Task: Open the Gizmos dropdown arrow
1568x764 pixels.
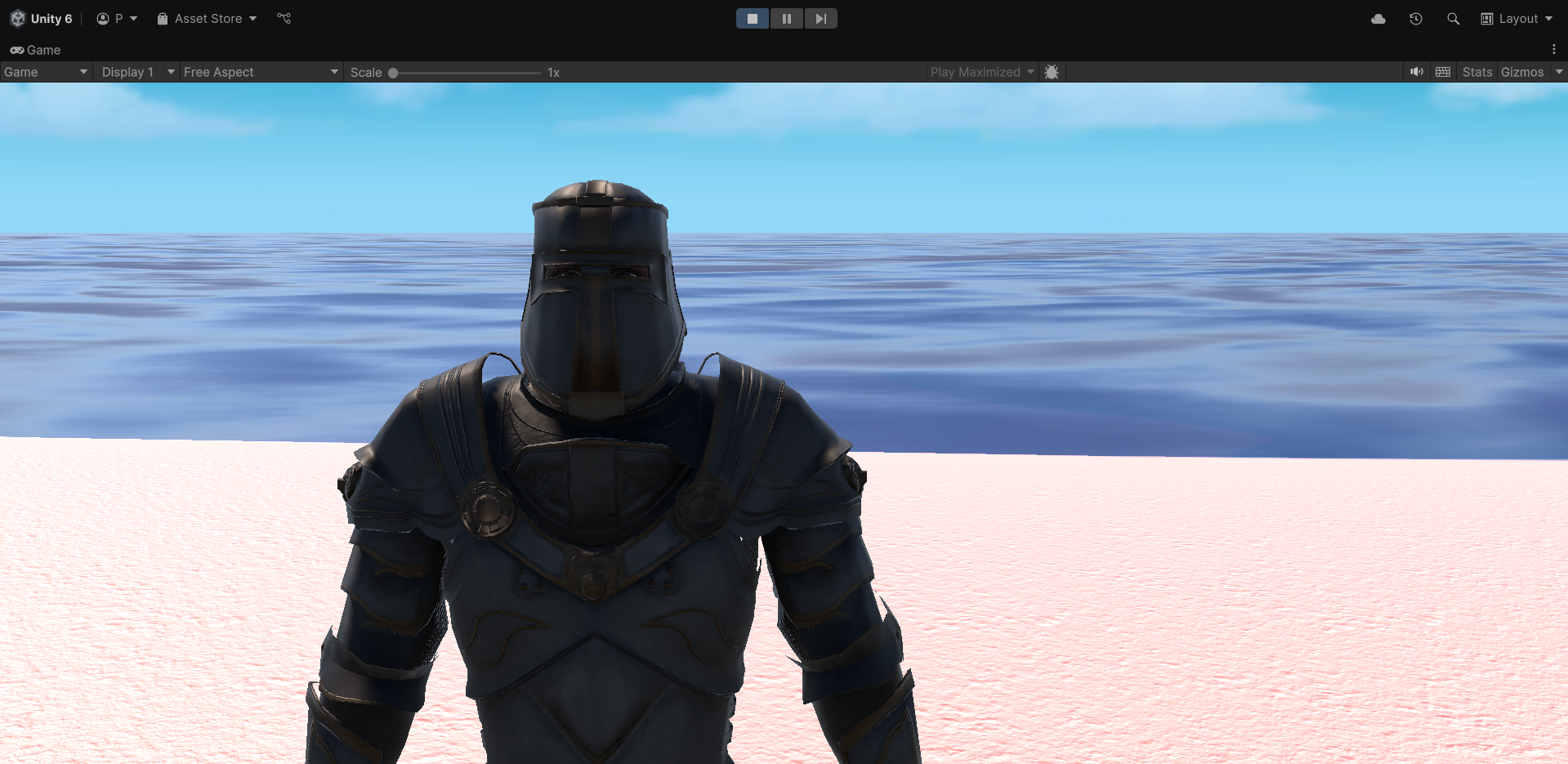Action: pos(1558,72)
